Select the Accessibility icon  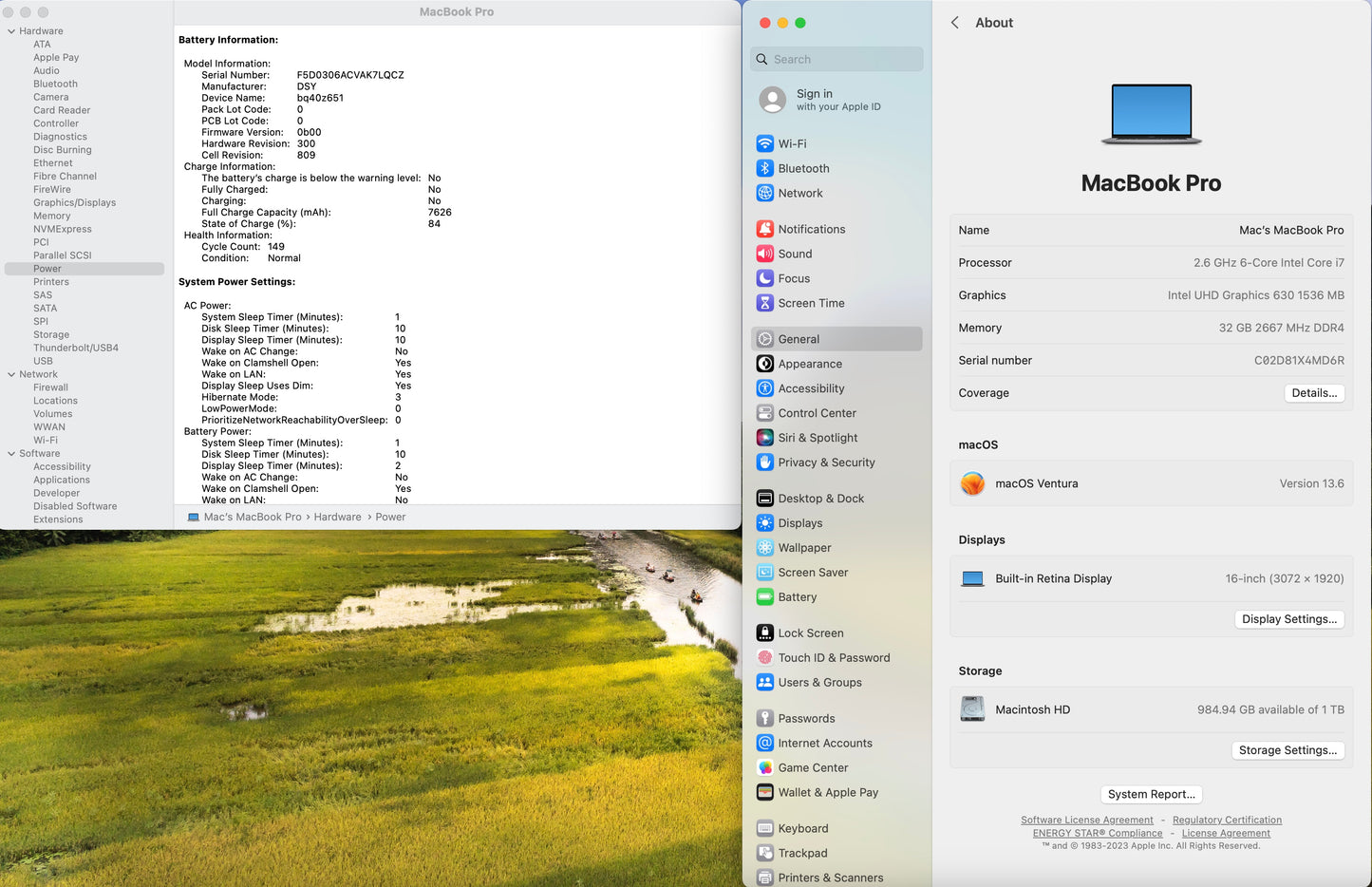(765, 388)
